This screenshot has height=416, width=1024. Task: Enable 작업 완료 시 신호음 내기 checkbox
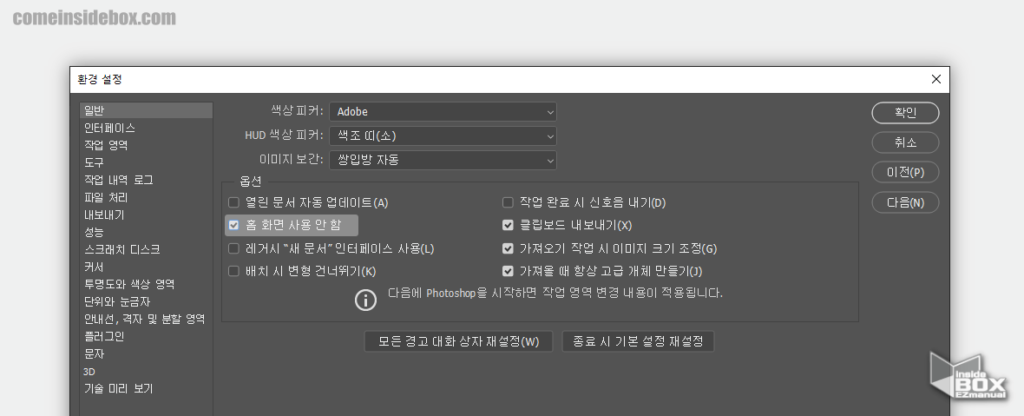508,203
